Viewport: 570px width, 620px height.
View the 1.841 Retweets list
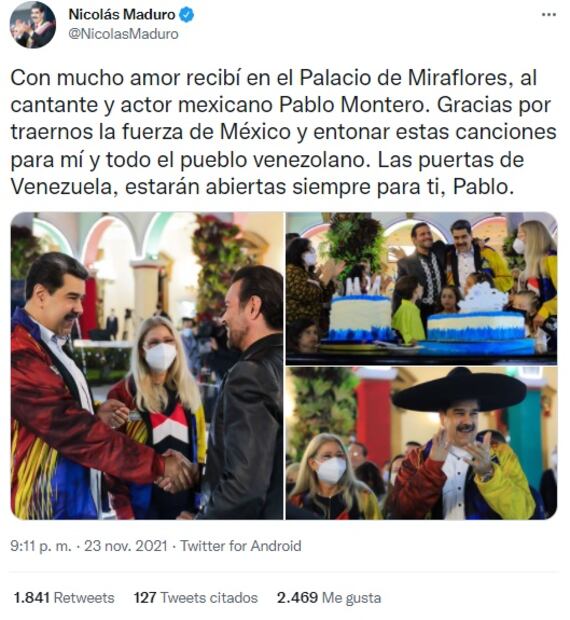click(64, 597)
